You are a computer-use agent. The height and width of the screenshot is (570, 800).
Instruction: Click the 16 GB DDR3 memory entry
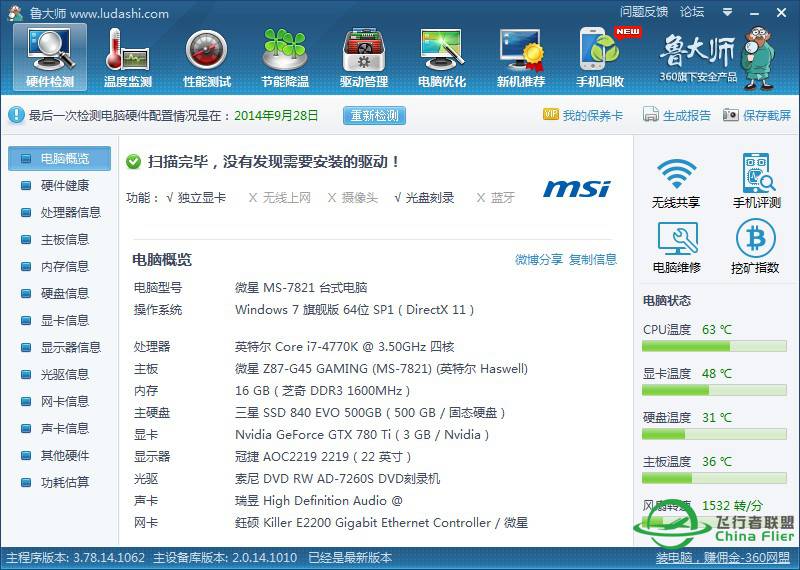click(x=322, y=391)
